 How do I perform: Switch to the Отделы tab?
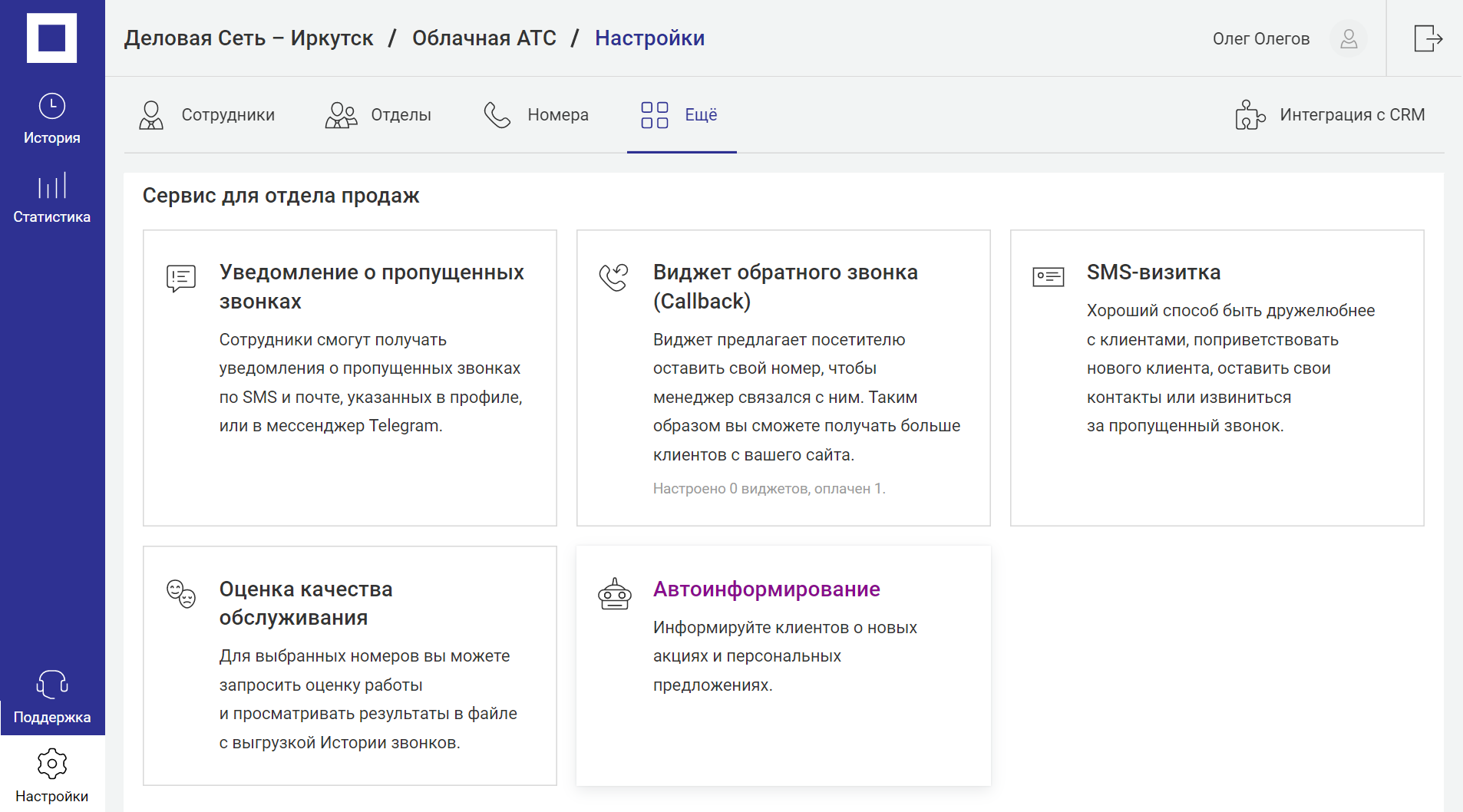click(378, 115)
